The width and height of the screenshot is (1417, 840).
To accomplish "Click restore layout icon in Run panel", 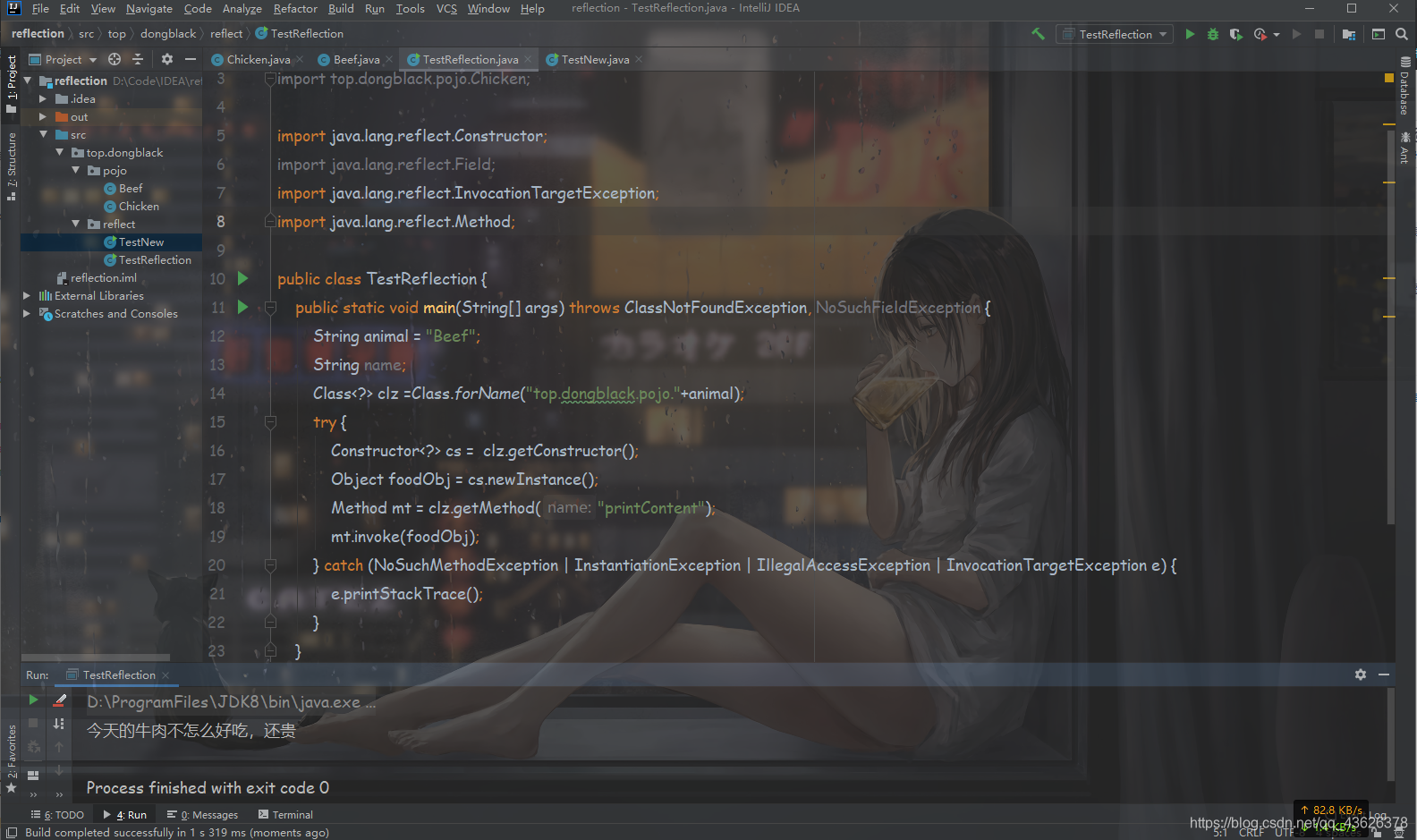I will (x=33, y=775).
